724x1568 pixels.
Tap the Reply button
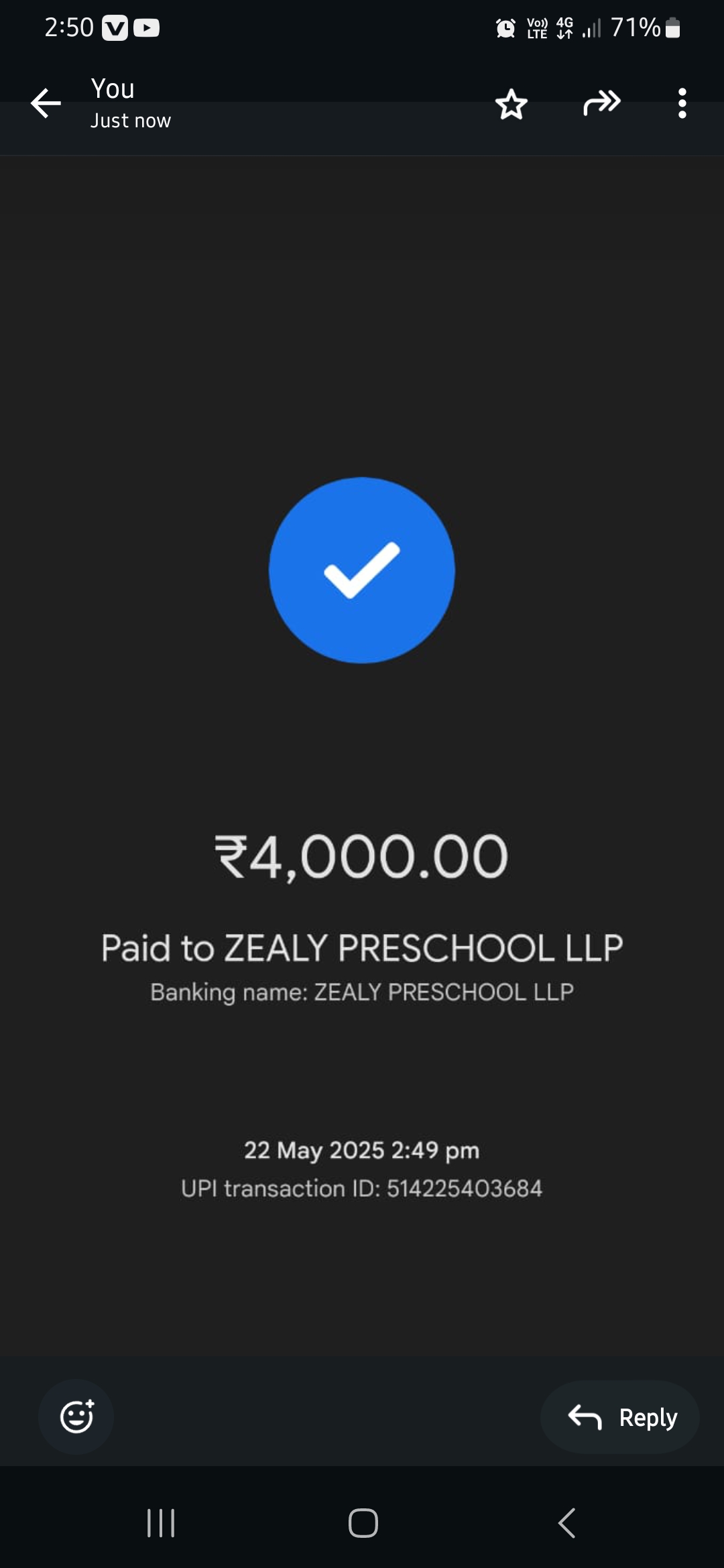click(x=620, y=1417)
